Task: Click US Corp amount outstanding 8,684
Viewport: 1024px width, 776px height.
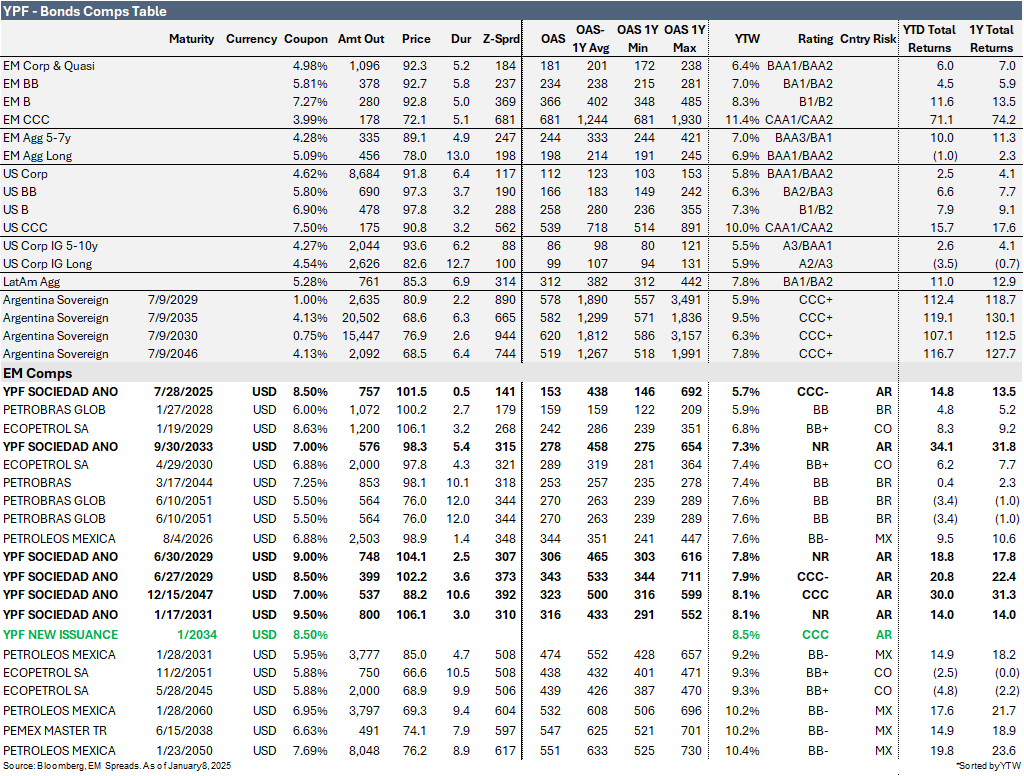Action: click(364, 174)
